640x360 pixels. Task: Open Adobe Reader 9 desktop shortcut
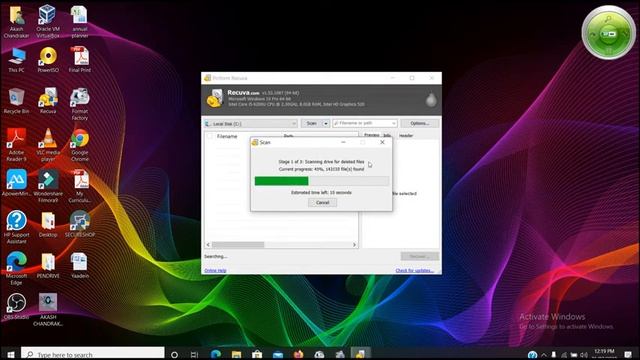[16, 145]
